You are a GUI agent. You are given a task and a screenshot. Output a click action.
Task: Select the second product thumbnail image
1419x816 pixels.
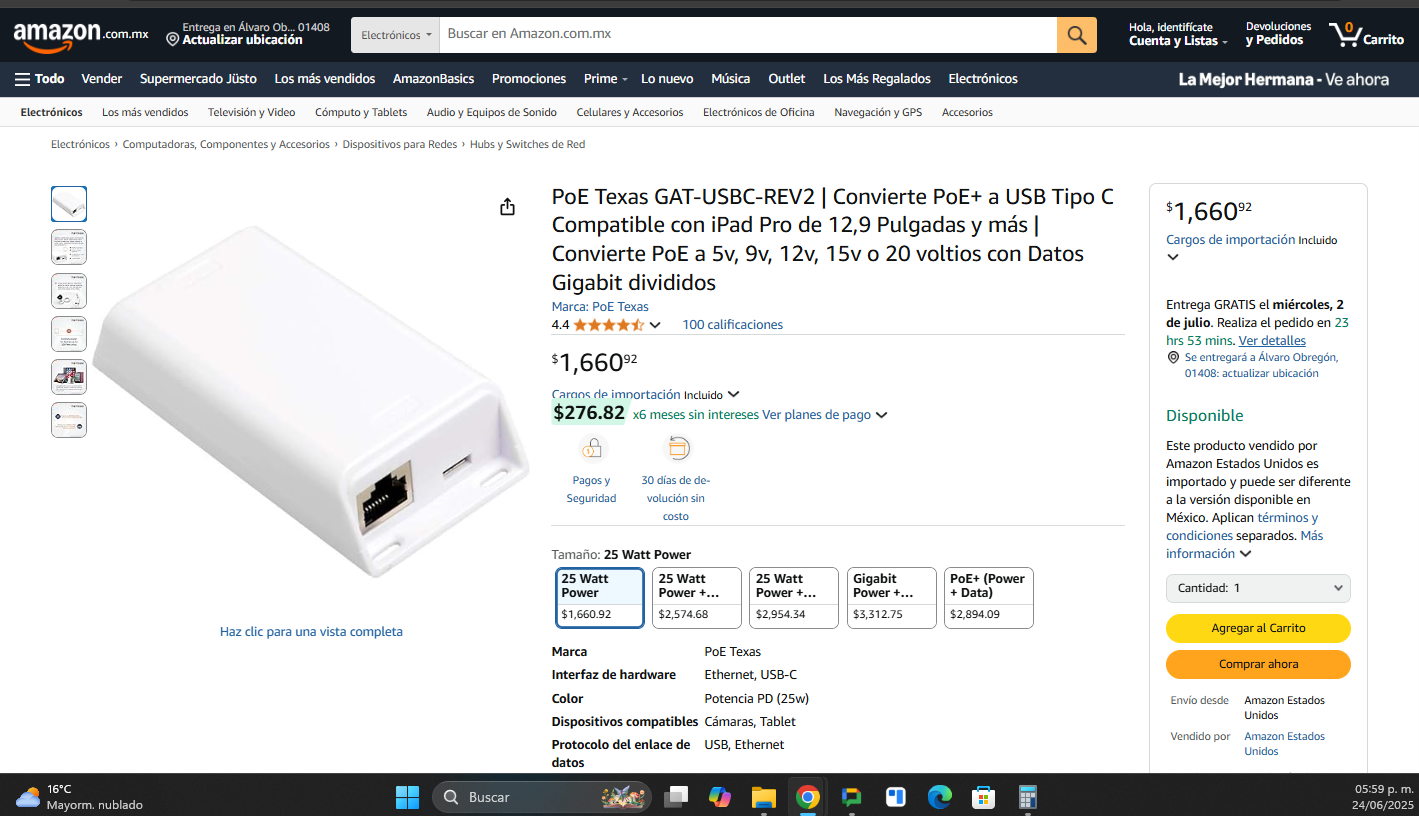pyautogui.click(x=69, y=247)
